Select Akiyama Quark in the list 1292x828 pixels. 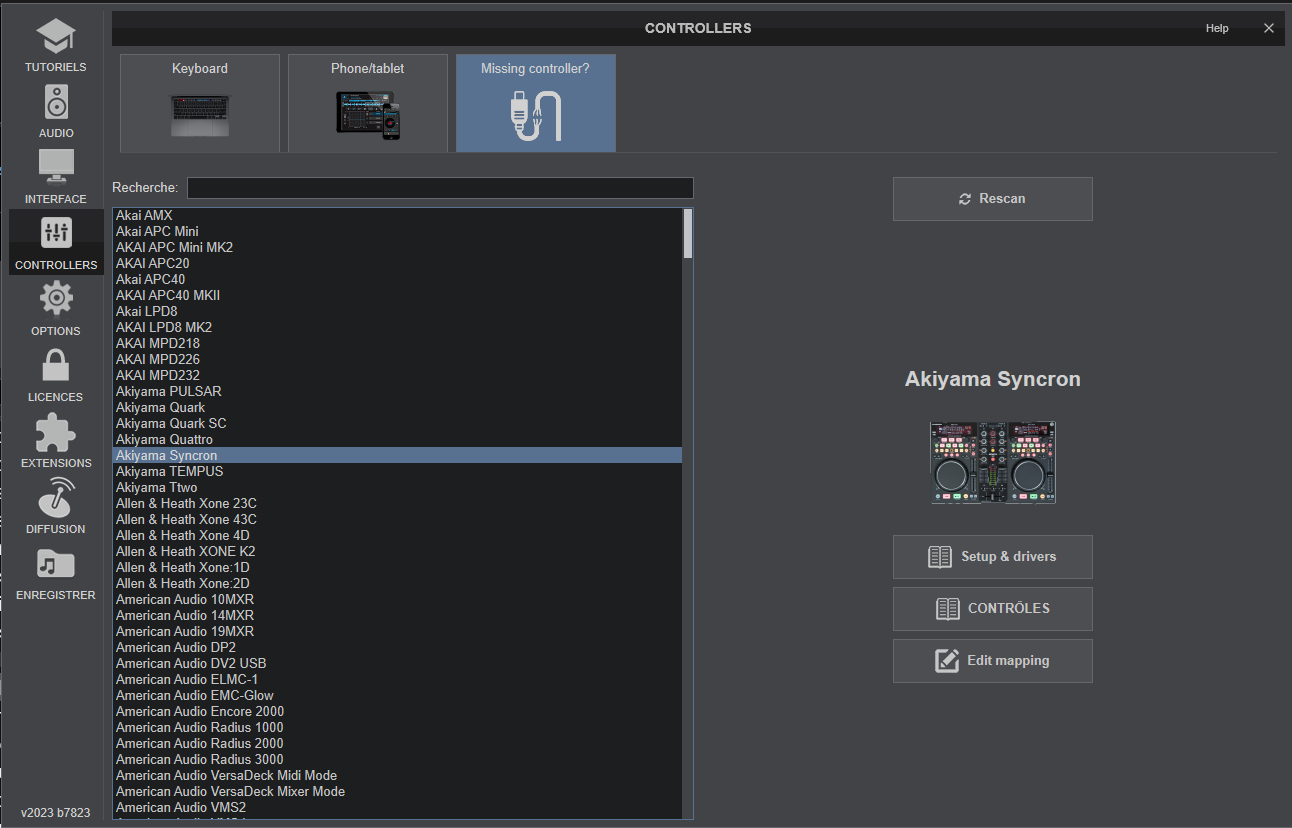point(397,407)
